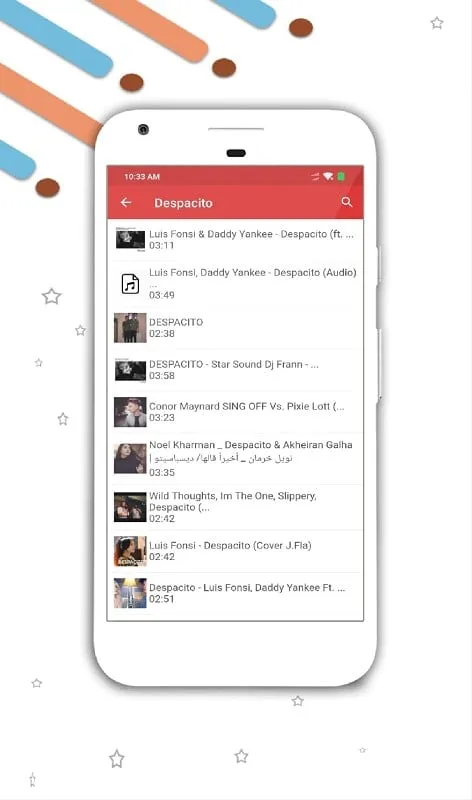This screenshot has height=800, width=472.
Task: Open Star Sound Dj Frann track thumbnail
Action: [x=130, y=369]
